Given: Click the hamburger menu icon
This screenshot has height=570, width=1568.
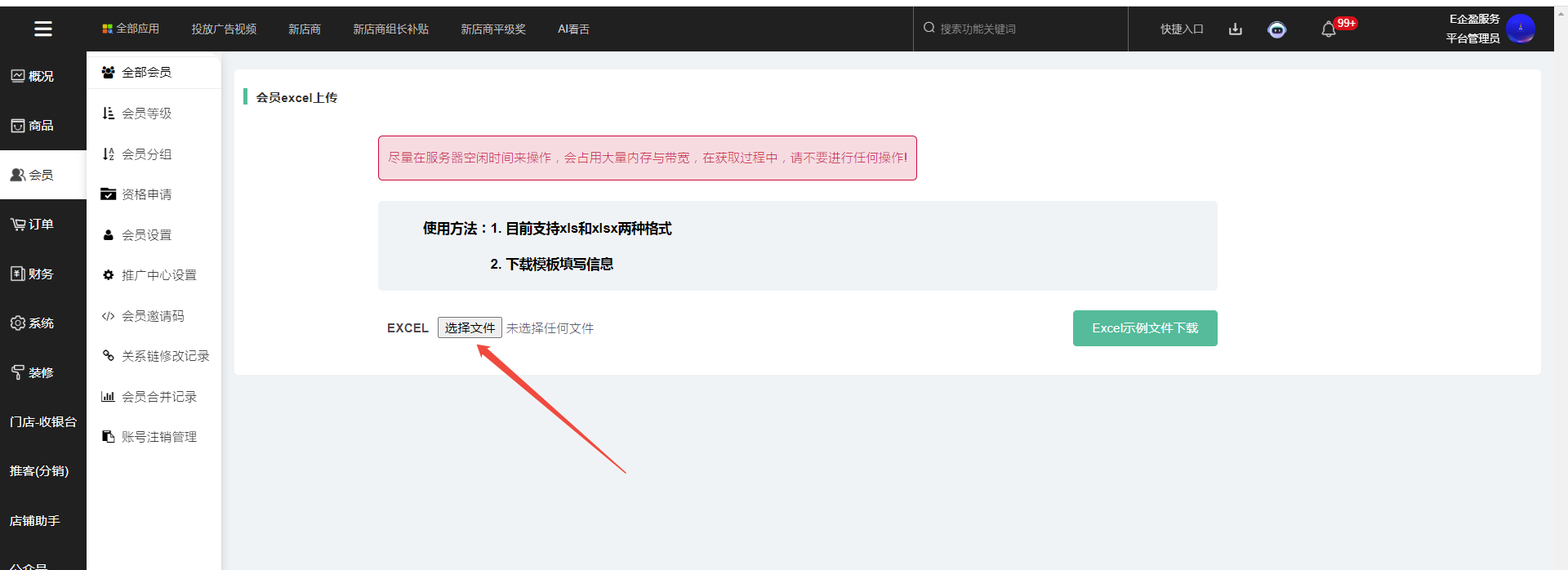Looking at the screenshot, I should pos(43,29).
